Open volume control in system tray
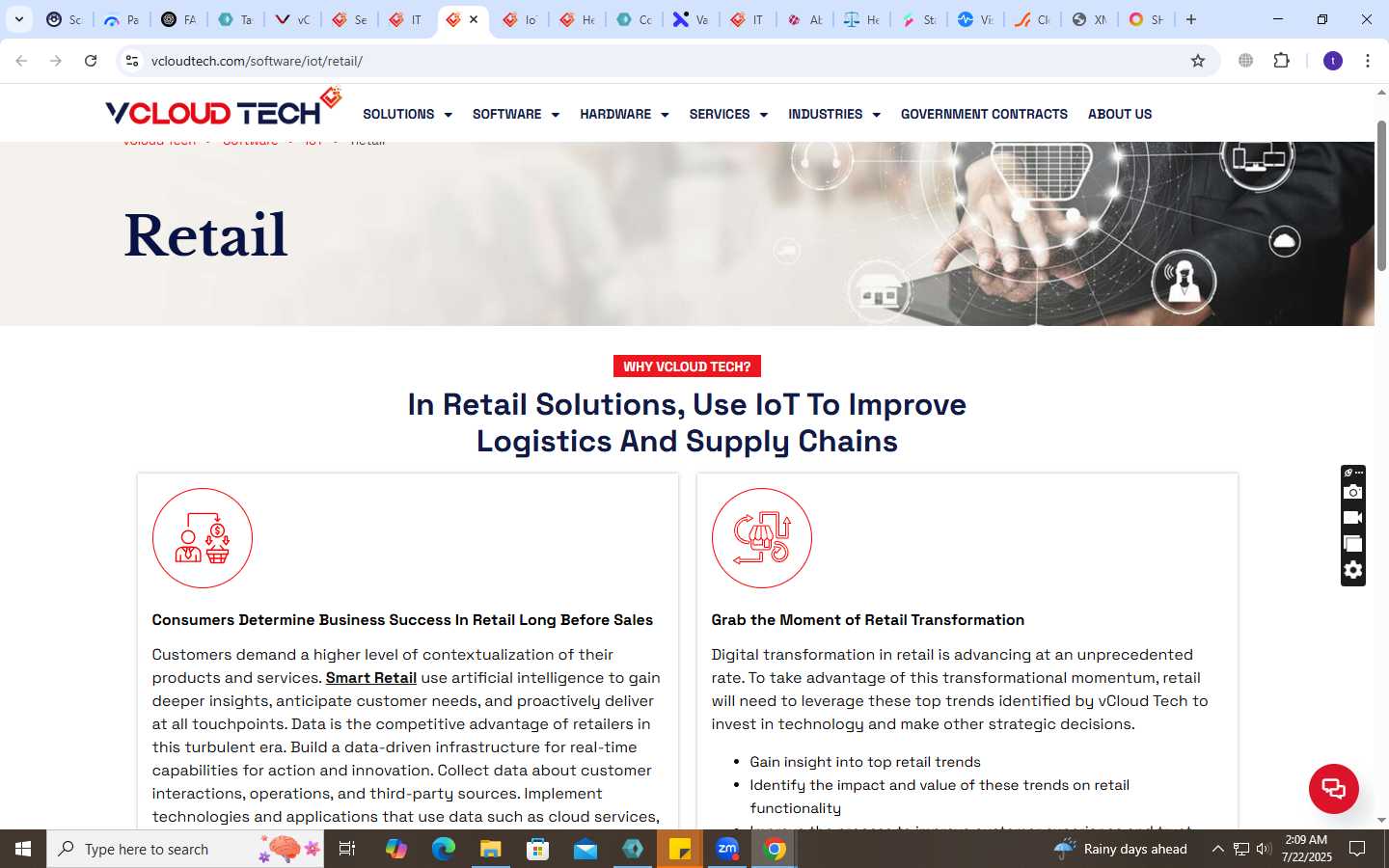Screen dimensions: 1389x868 pyautogui.click(x=1264, y=849)
